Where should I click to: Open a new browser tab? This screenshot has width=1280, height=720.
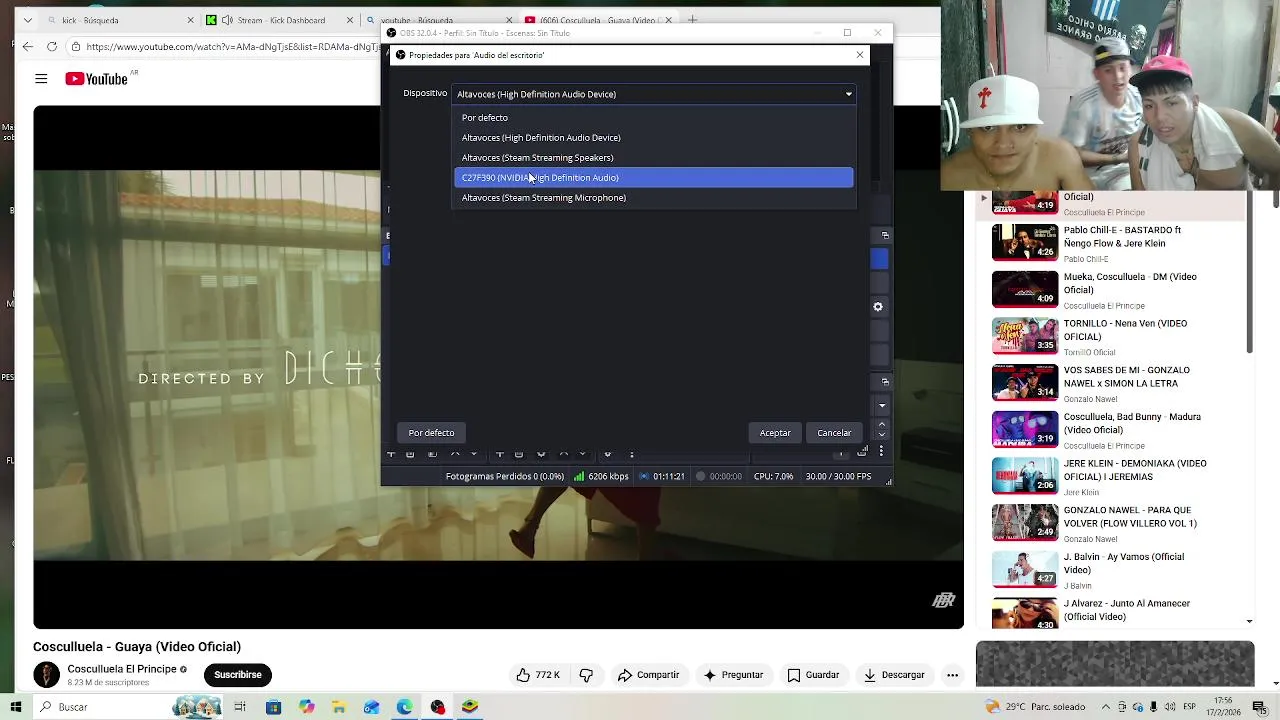coord(692,20)
